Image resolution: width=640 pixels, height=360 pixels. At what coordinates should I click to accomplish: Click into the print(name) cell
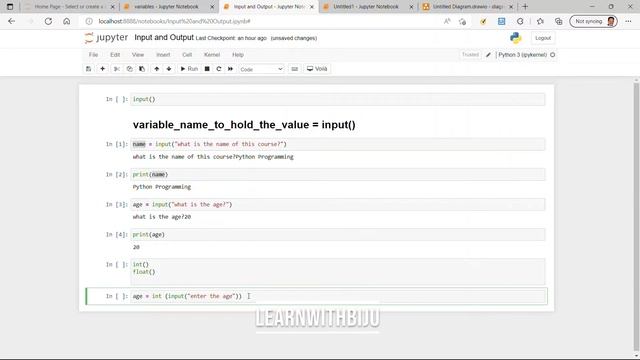pyautogui.click(x=338, y=174)
